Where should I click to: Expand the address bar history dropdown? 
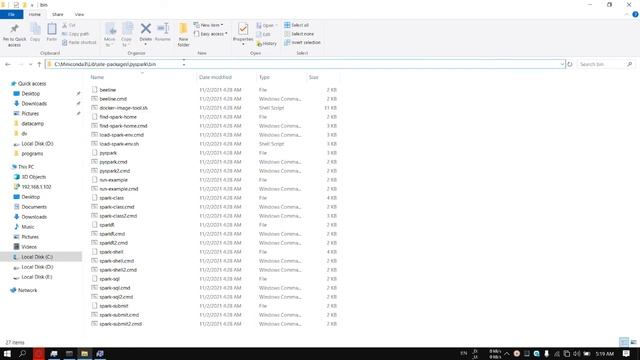(562, 64)
